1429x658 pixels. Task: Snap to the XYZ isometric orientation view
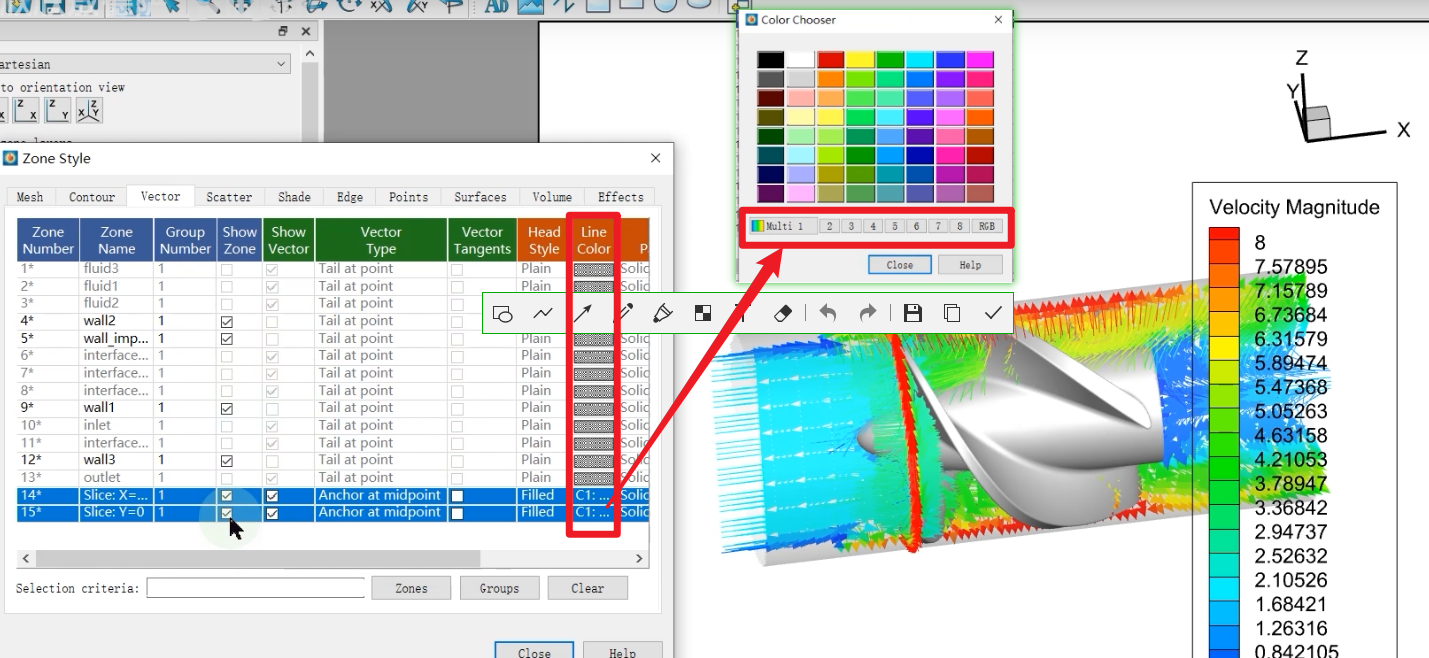(89, 111)
